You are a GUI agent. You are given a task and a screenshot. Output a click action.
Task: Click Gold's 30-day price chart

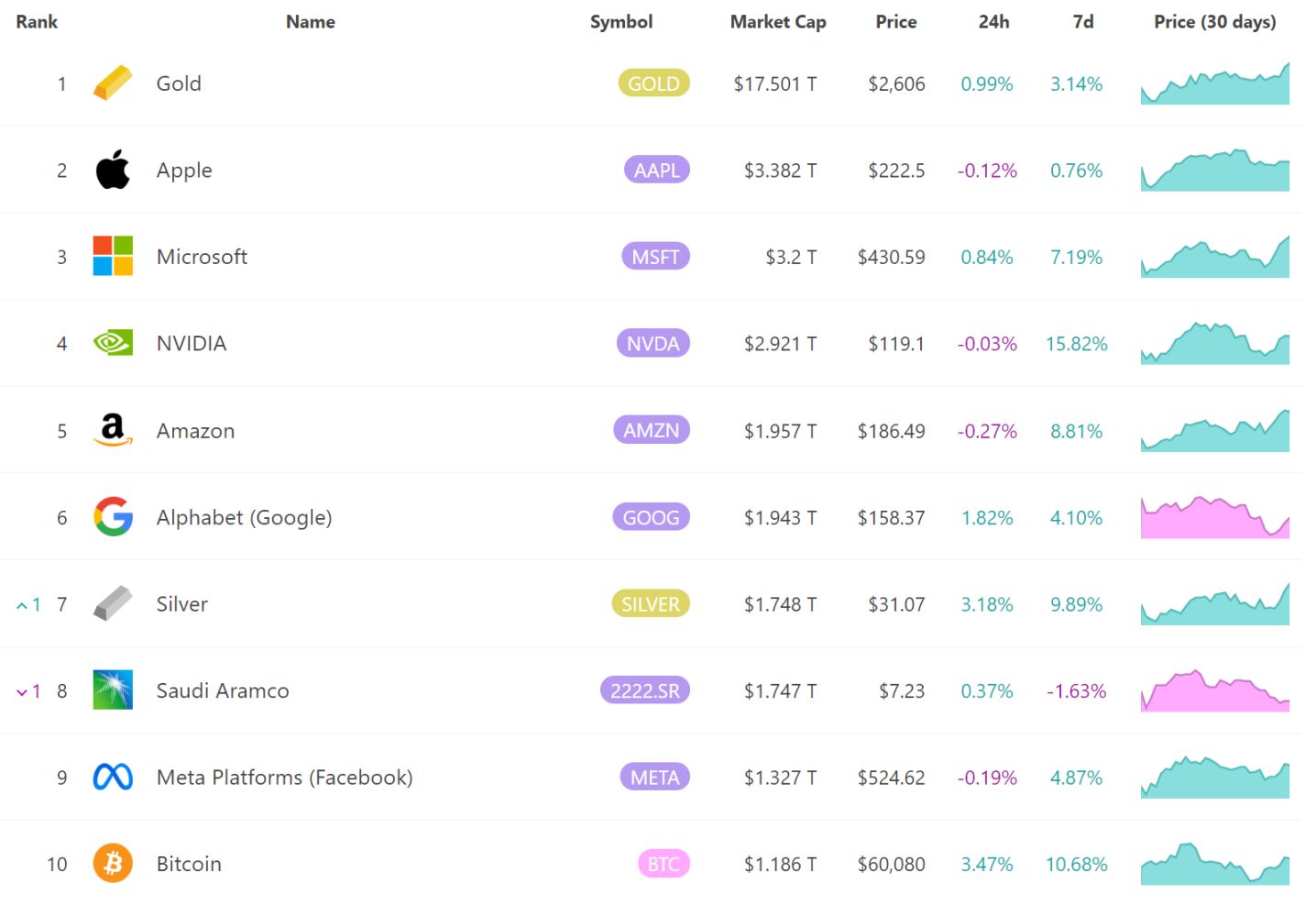1215,83
